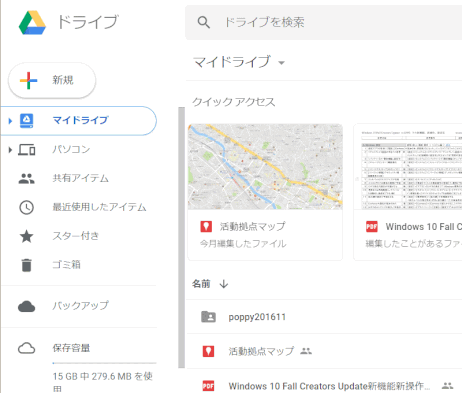Focus the ドライブを検索 search field

323,22
